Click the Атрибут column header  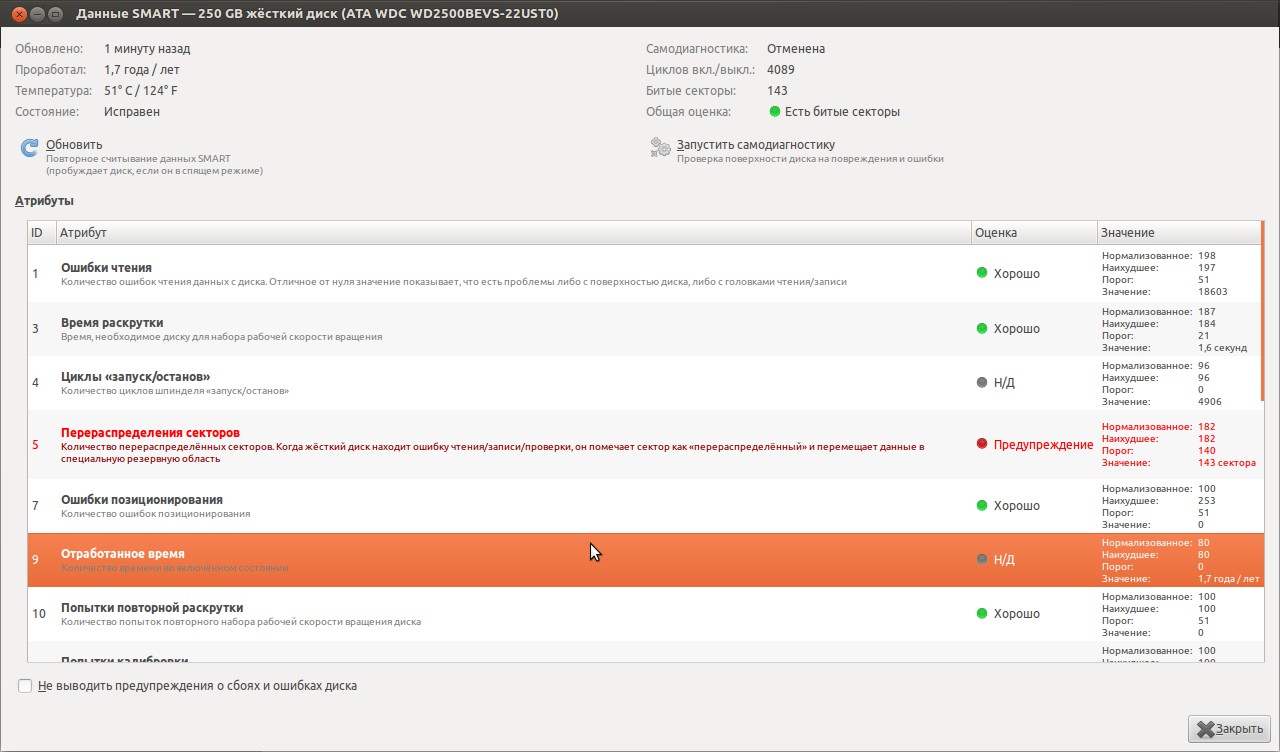(513, 232)
